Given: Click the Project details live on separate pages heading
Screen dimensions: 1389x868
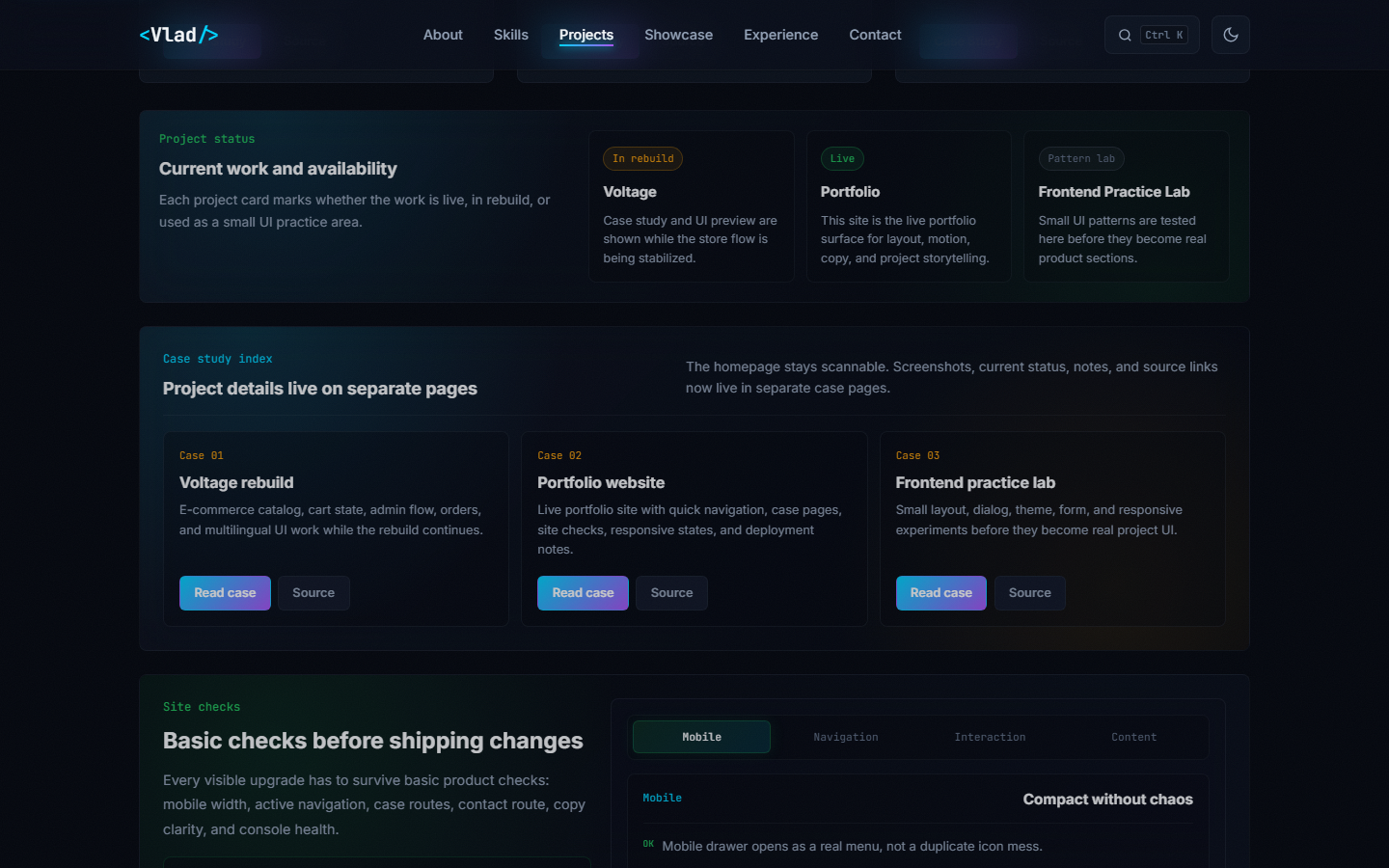Looking at the screenshot, I should 320,389.
